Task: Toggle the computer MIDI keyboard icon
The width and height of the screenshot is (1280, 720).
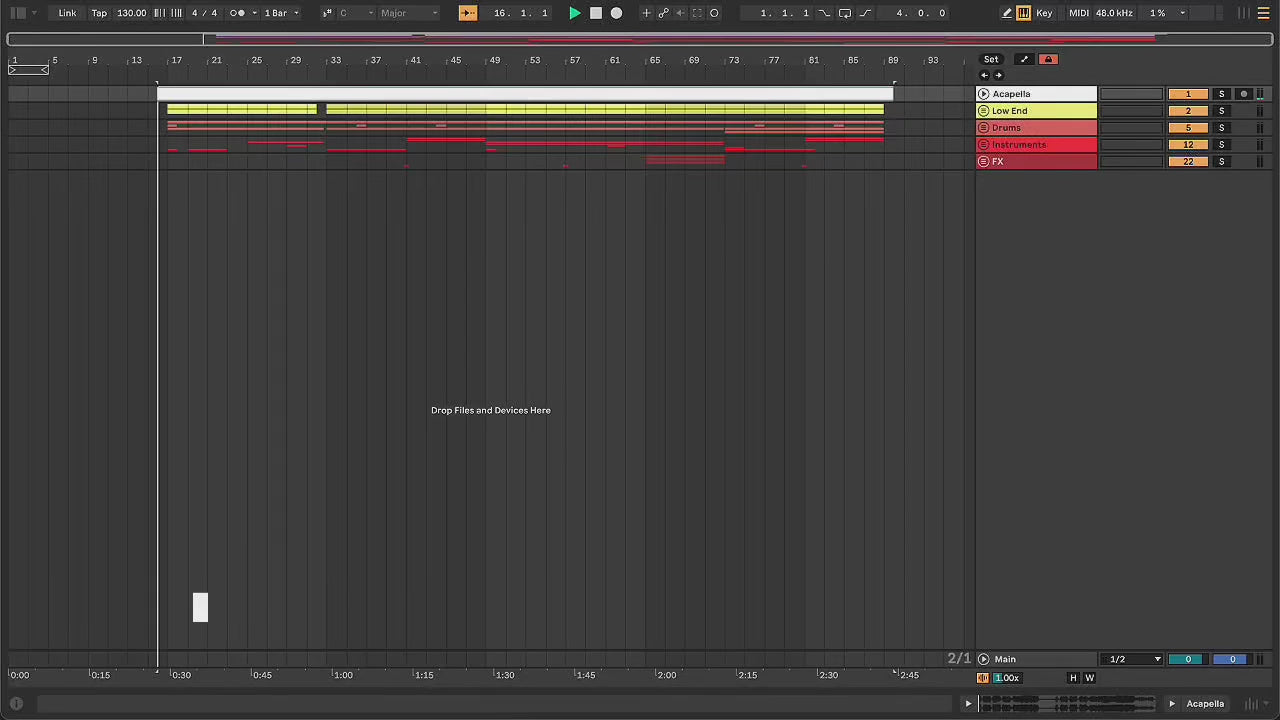Action: coord(1024,13)
